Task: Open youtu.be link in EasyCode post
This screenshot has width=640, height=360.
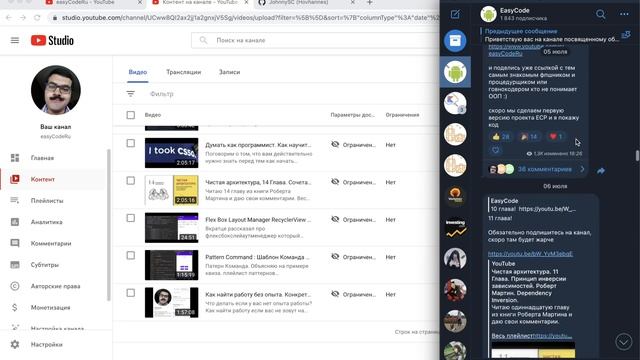Action: [531, 254]
